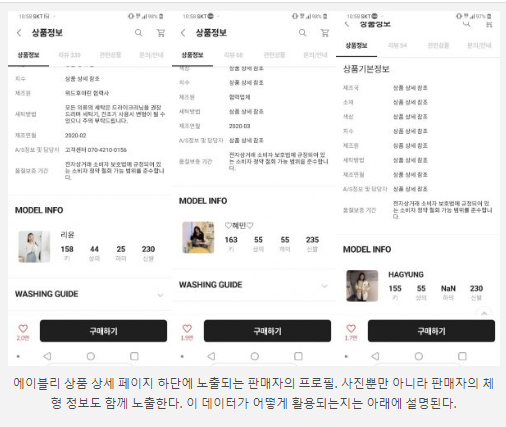Select the 문의/안내 tab beside 리뷰 68
506x427 pixels.
pos(315,55)
